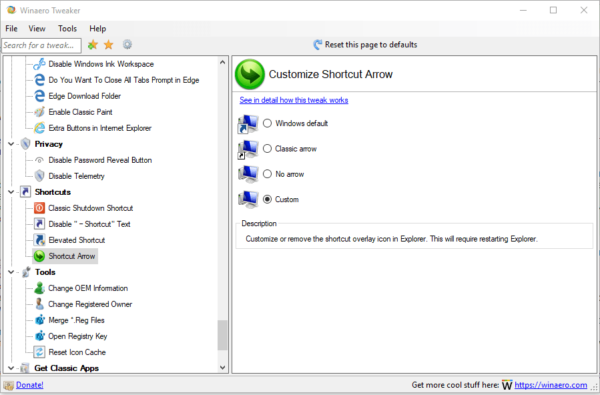Click the green Shortcut Arrow tree icon
This screenshot has width=600, height=395.
(x=39, y=256)
